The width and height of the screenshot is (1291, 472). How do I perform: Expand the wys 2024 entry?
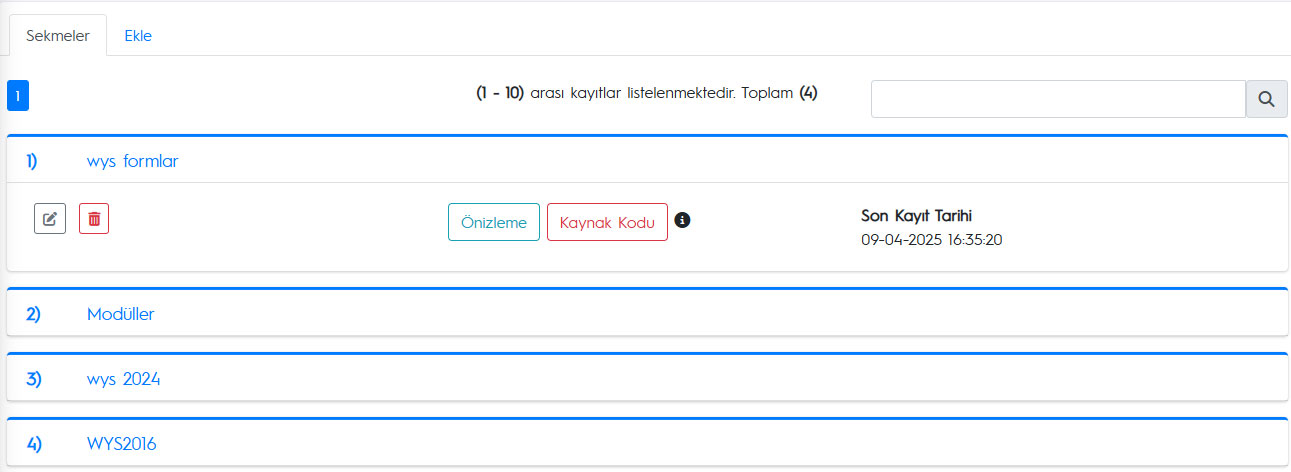tap(124, 379)
